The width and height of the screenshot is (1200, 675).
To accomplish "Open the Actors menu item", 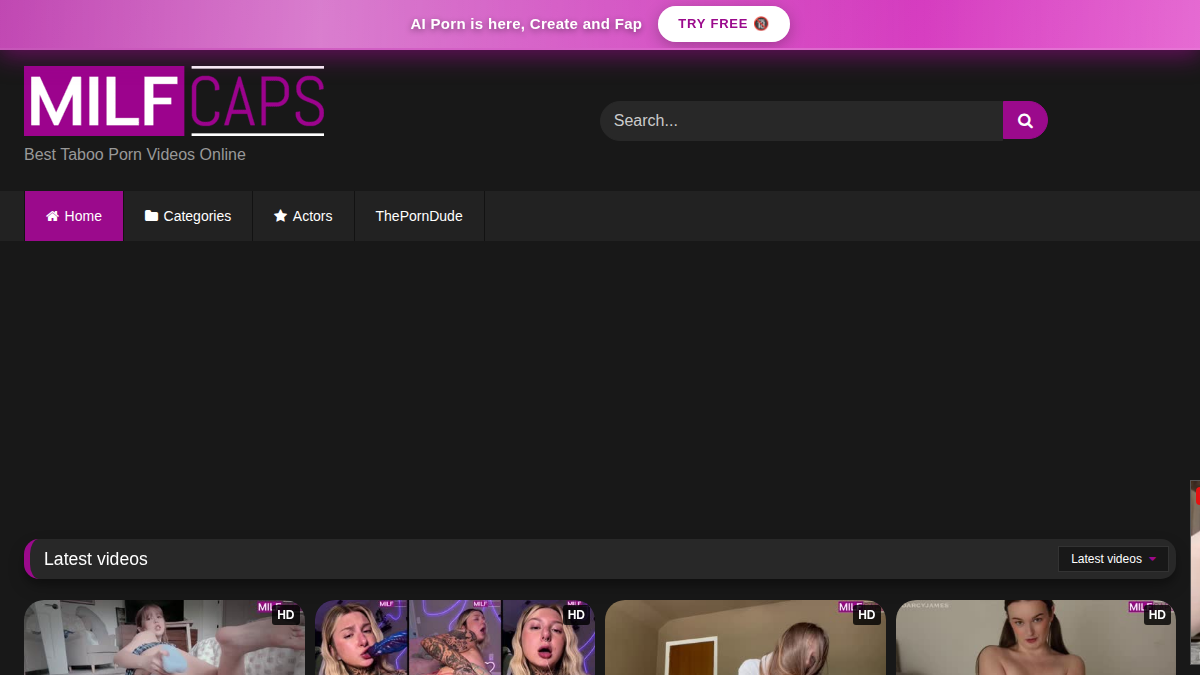I will (x=303, y=216).
